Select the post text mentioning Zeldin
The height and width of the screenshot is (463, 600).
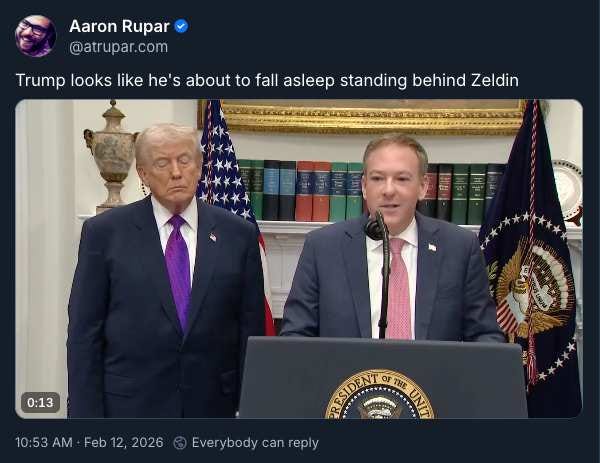[267, 80]
